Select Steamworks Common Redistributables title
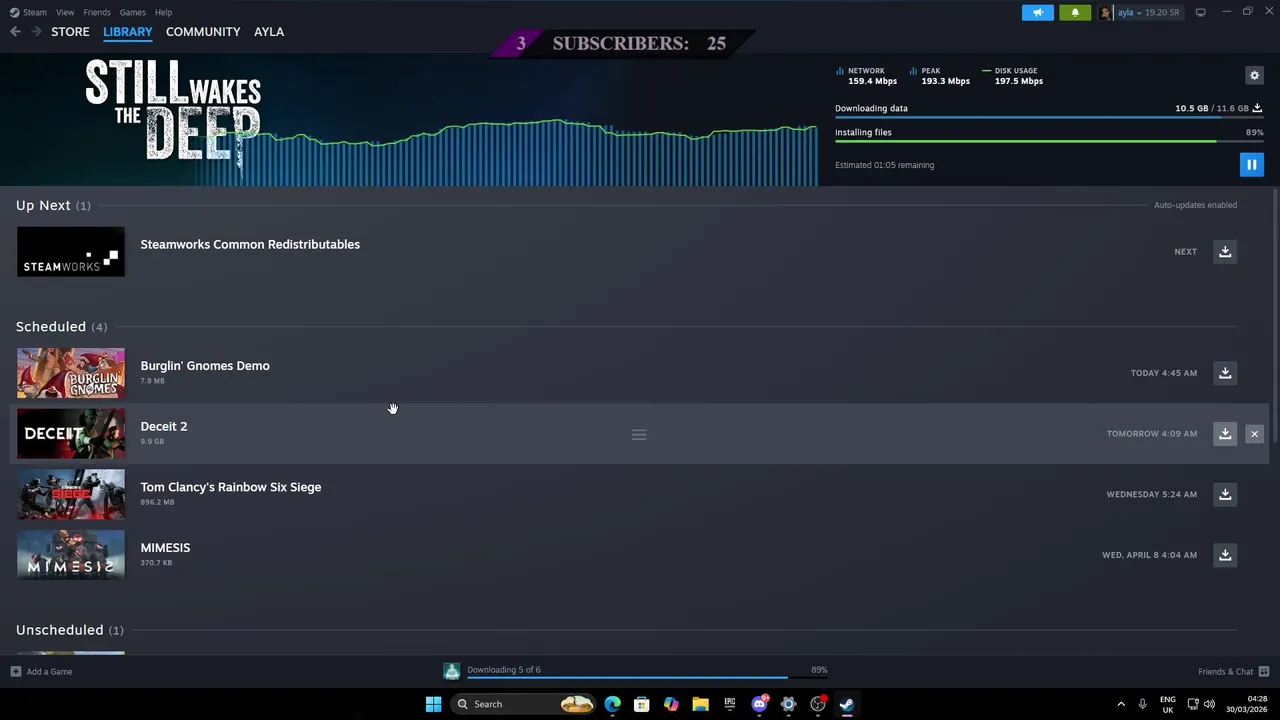Image resolution: width=1280 pixels, height=720 pixels. [x=250, y=244]
